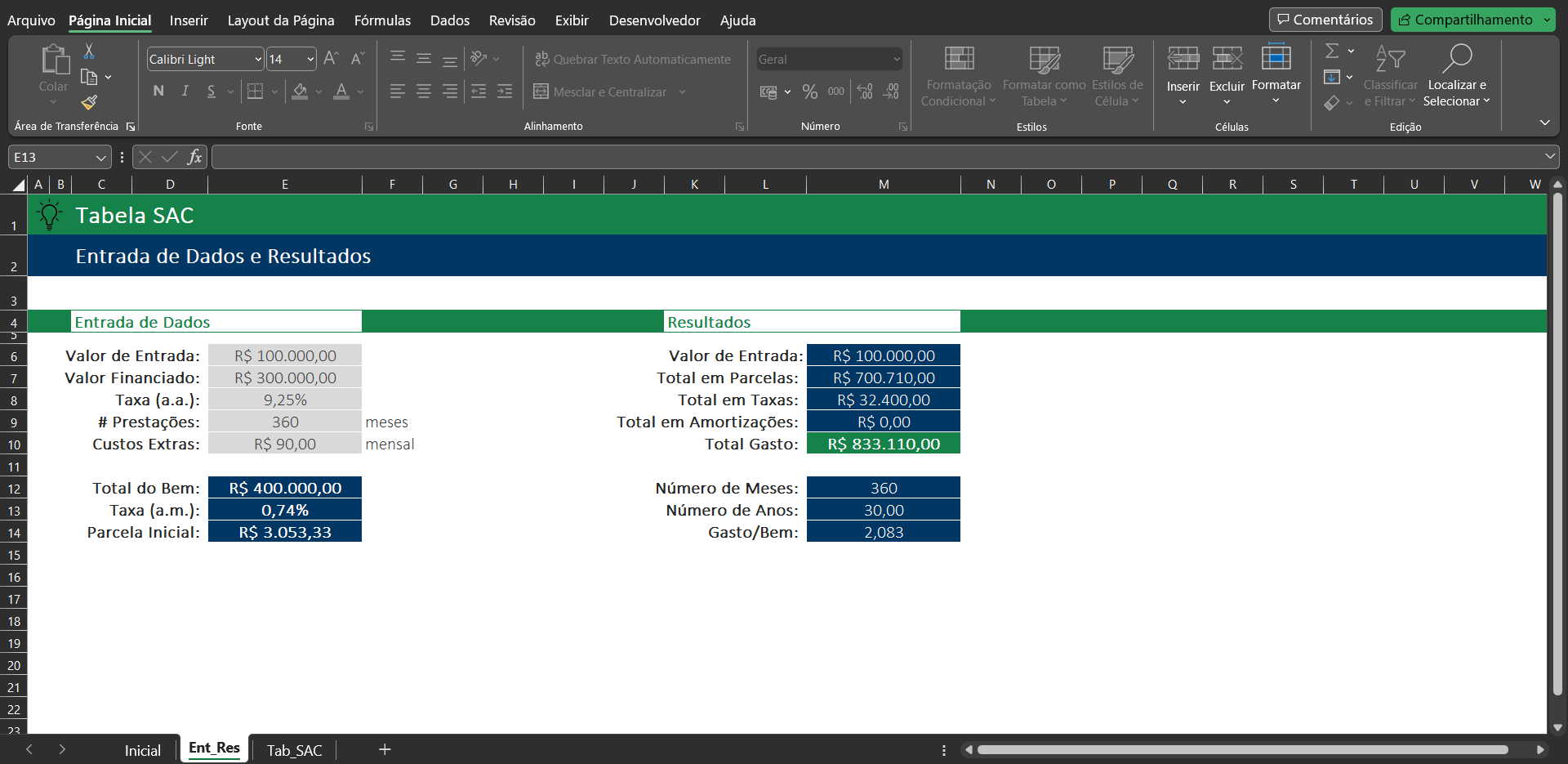Viewport: 1568px width, 764px height.
Task: Toggle bold with the N button
Action: point(158,92)
